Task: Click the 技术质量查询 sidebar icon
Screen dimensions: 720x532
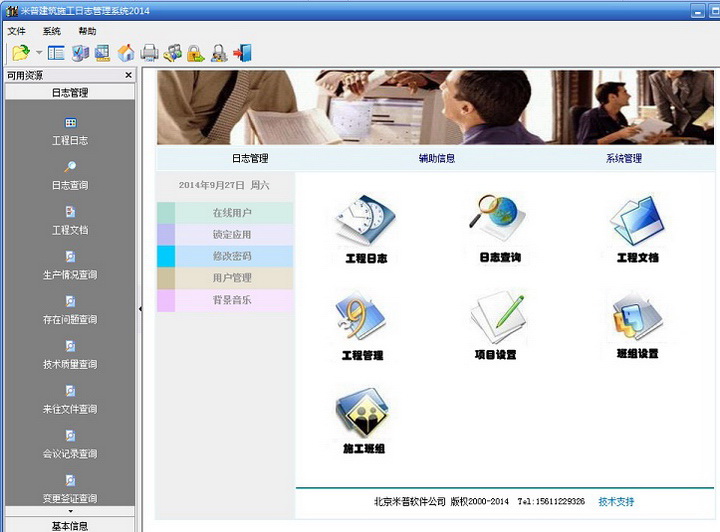Action: 70,346
